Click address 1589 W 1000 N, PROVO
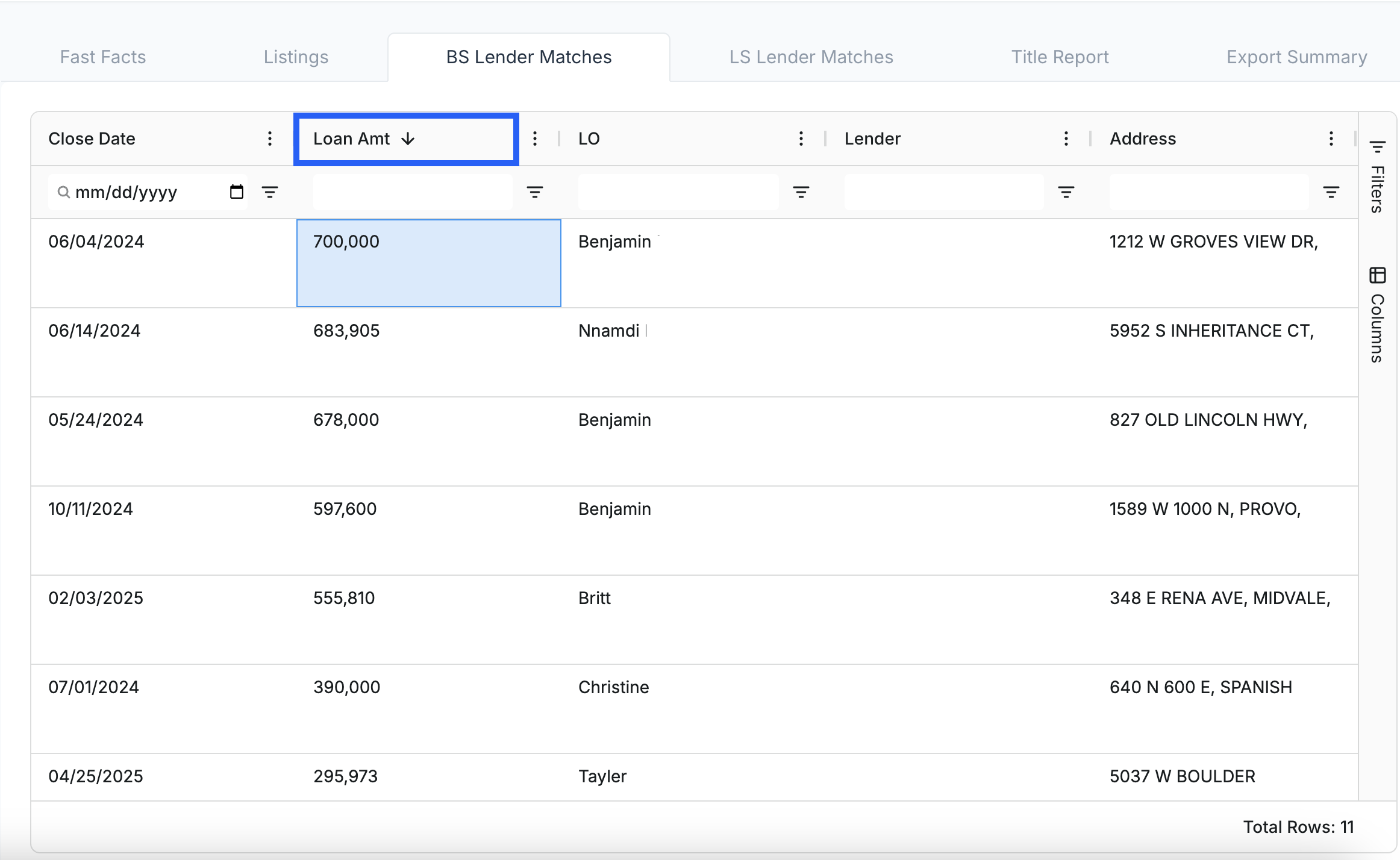Screen dimensions: 1400x860 coord(1205,509)
